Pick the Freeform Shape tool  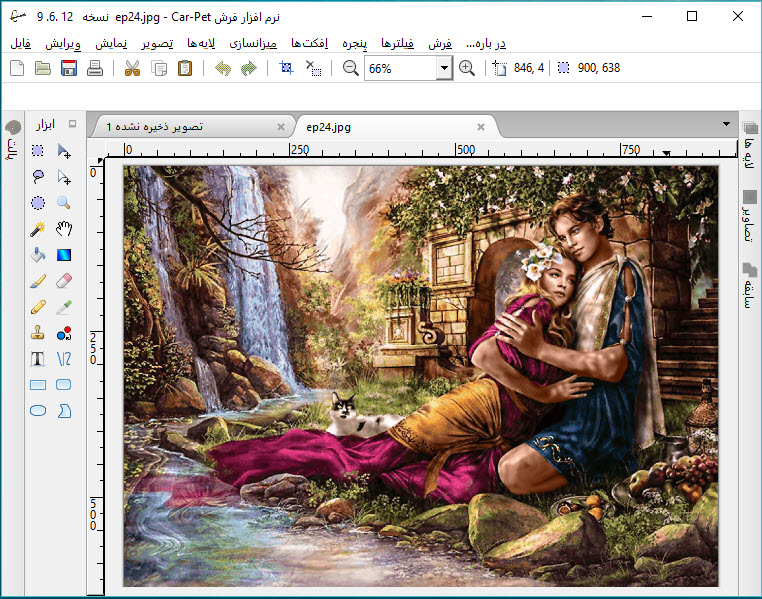(x=64, y=411)
